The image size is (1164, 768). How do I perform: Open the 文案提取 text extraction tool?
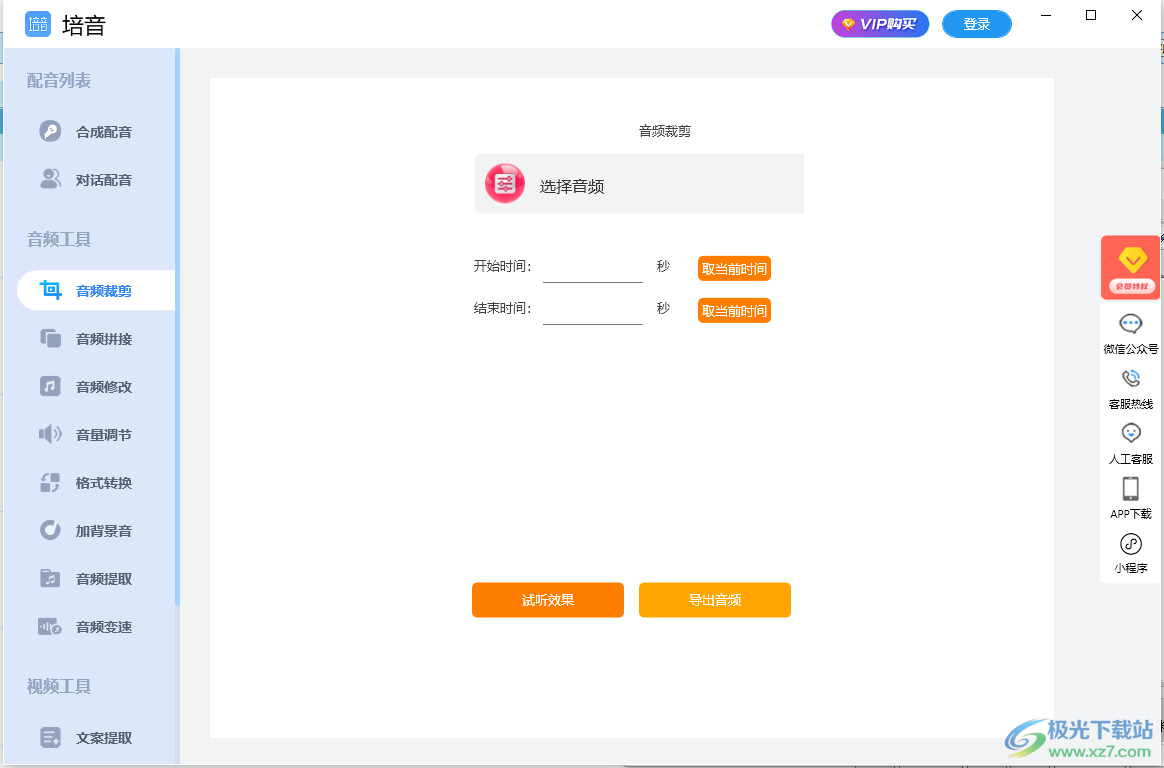pos(95,737)
